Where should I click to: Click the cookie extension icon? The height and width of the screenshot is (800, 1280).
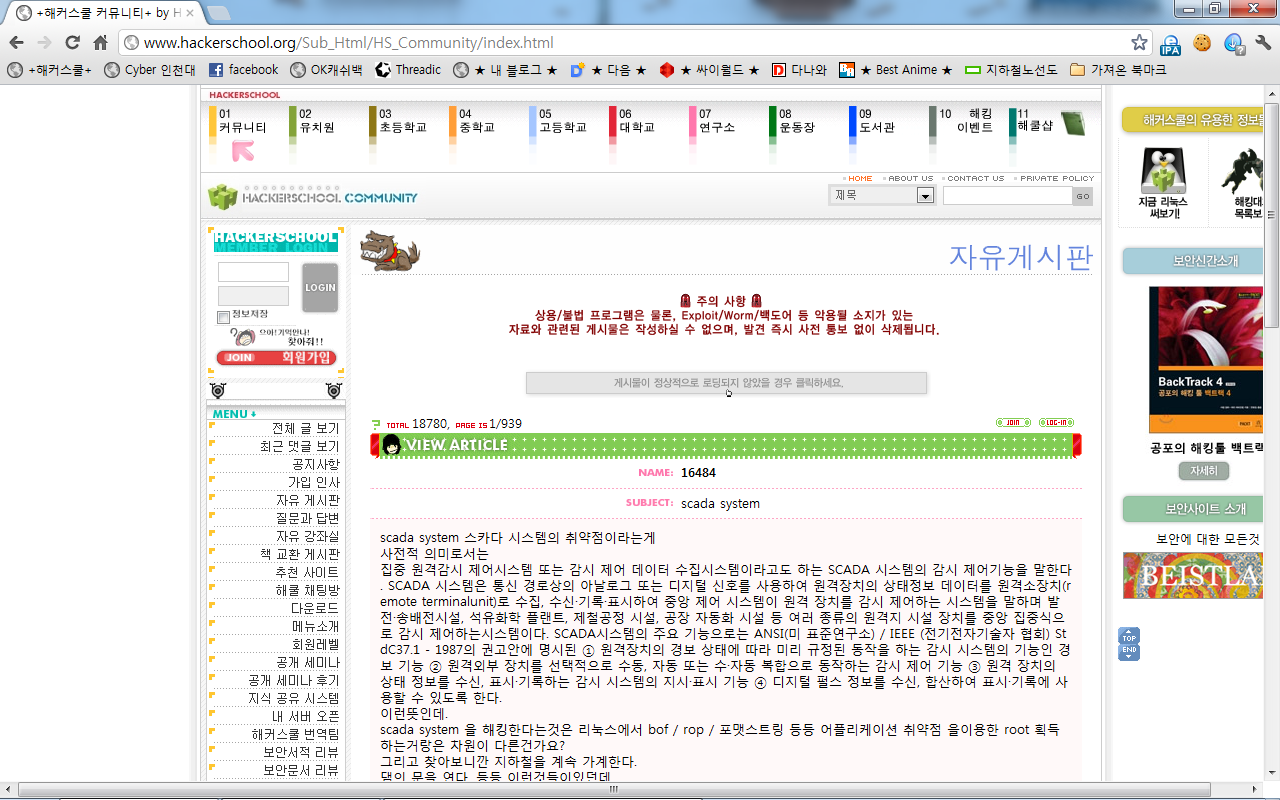pos(1202,43)
